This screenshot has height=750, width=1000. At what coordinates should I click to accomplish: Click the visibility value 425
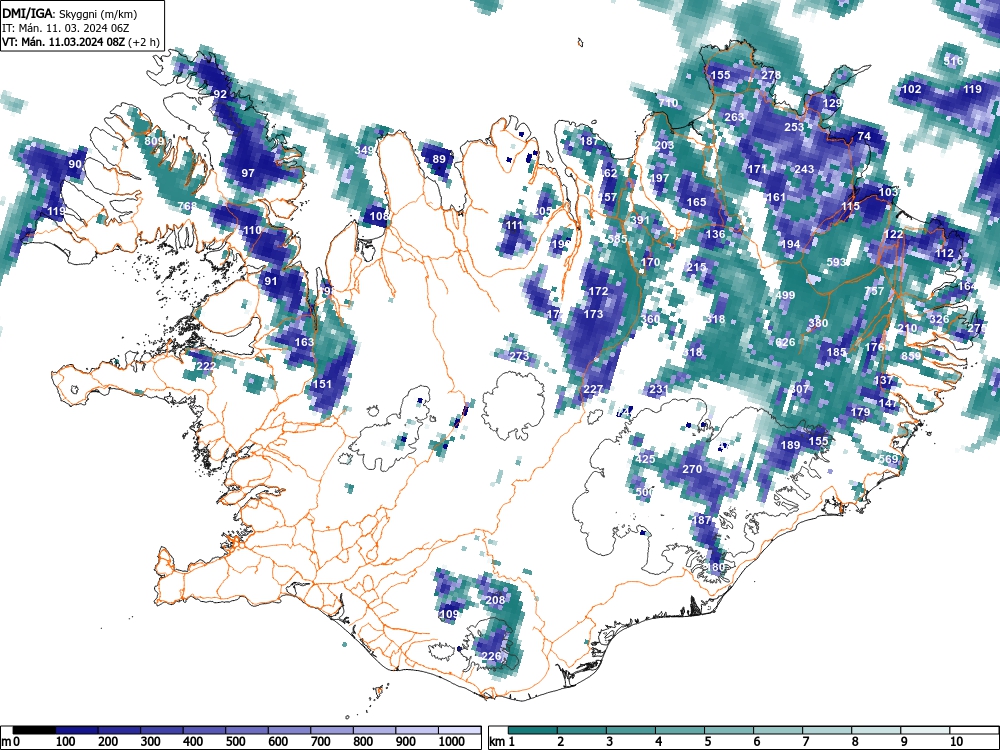(645, 459)
